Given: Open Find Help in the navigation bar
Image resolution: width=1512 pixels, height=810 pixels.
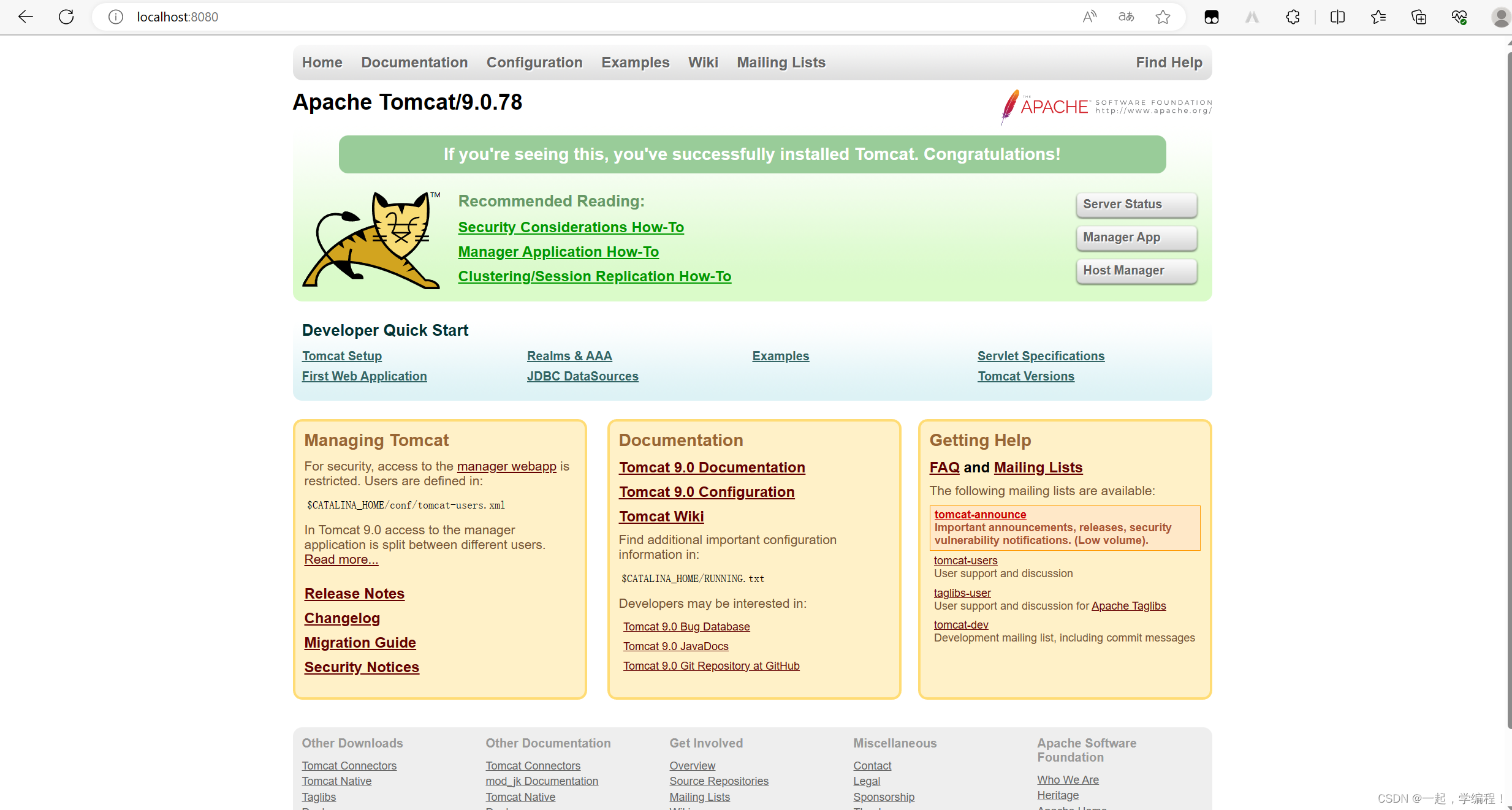Looking at the screenshot, I should click(1169, 62).
